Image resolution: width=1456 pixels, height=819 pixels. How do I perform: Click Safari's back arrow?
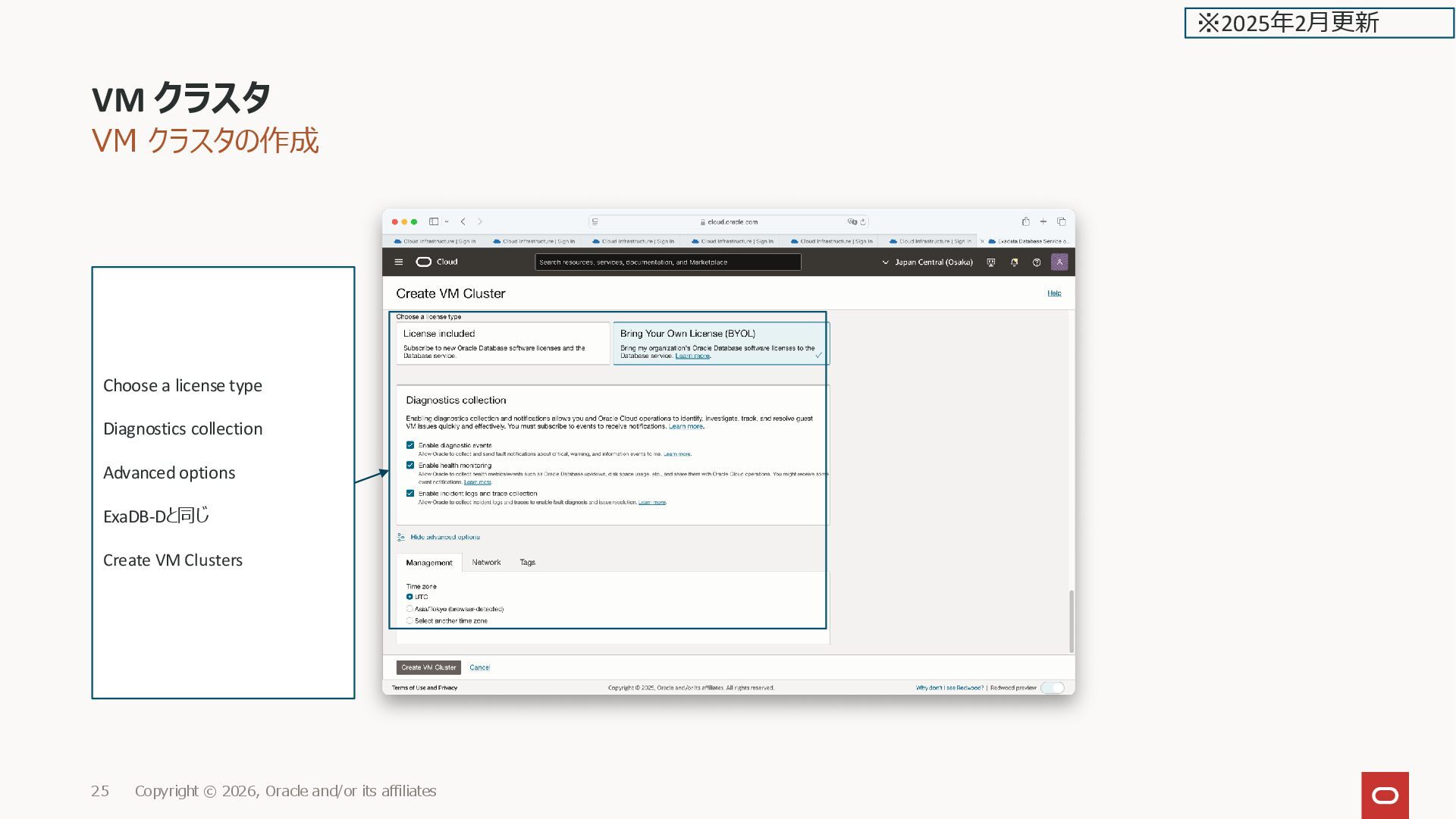point(463,221)
